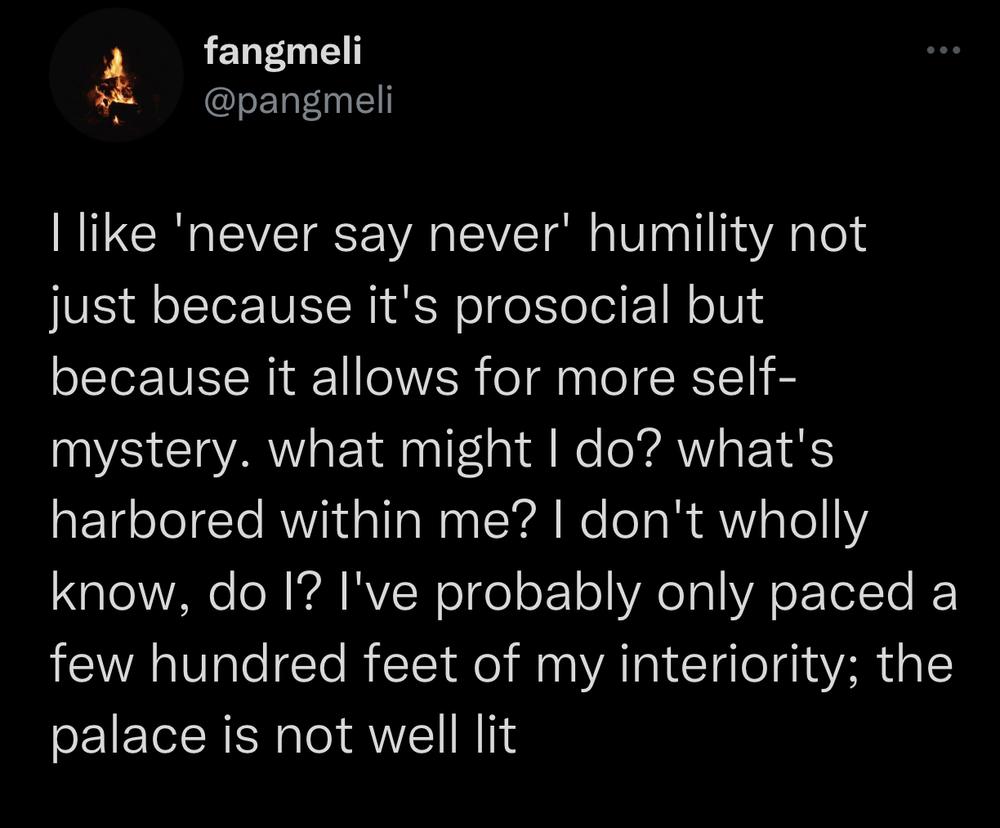Image resolution: width=1000 pixels, height=828 pixels.
Task: Click the word 'harbored' in the tweet
Action: click(157, 520)
